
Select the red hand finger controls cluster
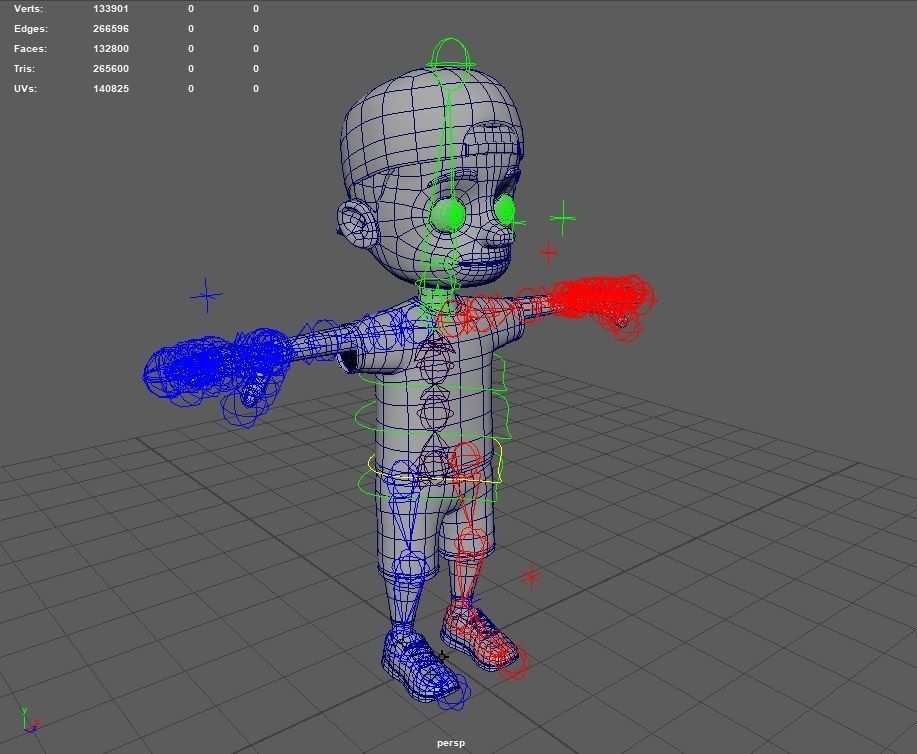tap(602, 298)
